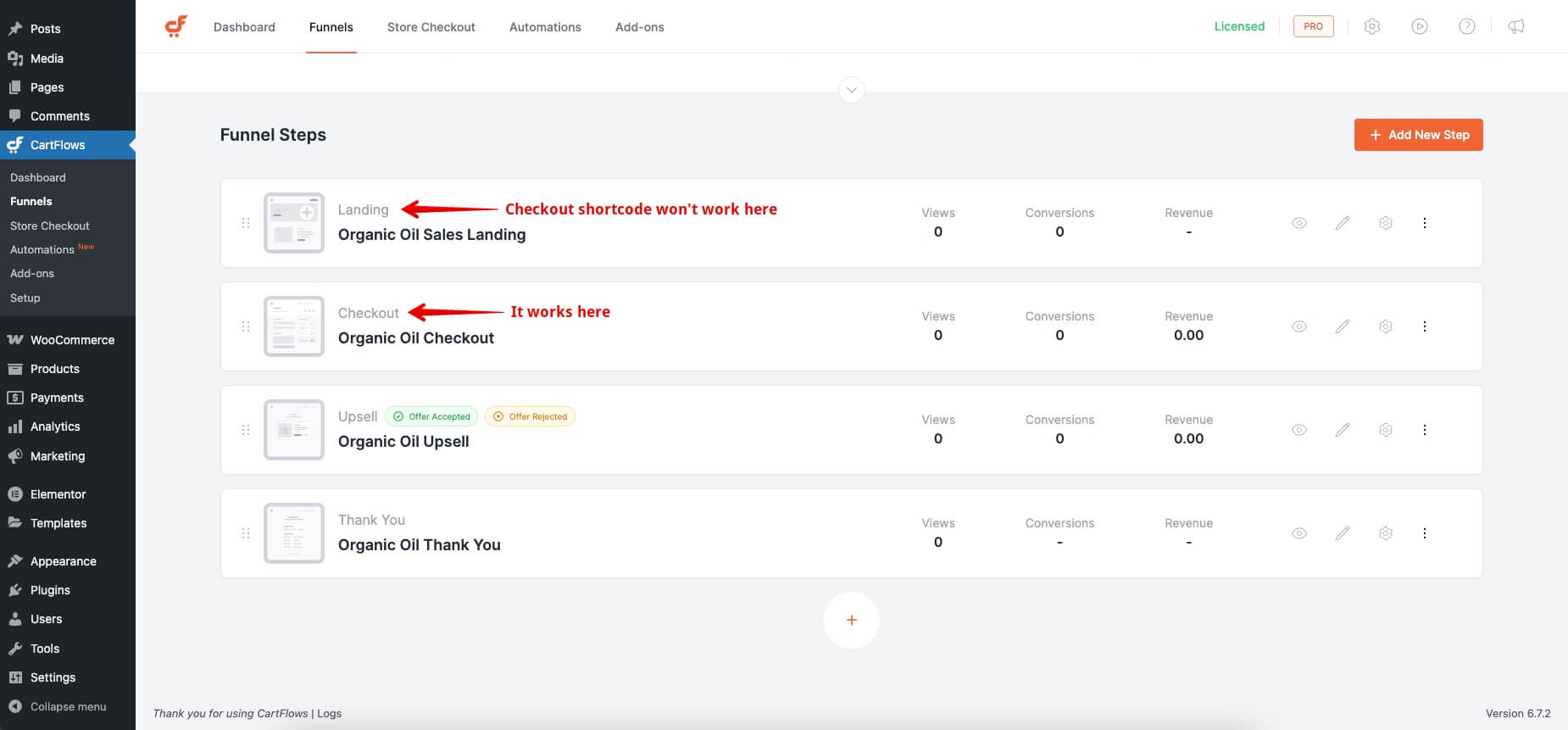The width and height of the screenshot is (1568, 730).
Task: Click drag handle of Checkout step
Action: [x=246, y=326]
